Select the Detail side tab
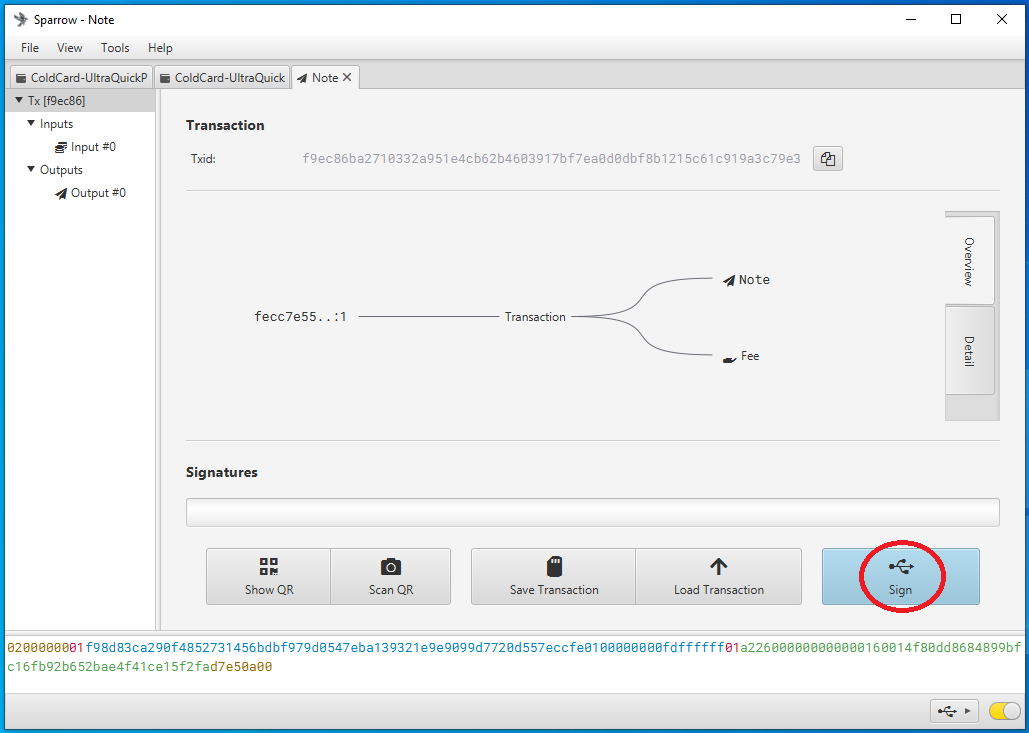 coord(969,351)
